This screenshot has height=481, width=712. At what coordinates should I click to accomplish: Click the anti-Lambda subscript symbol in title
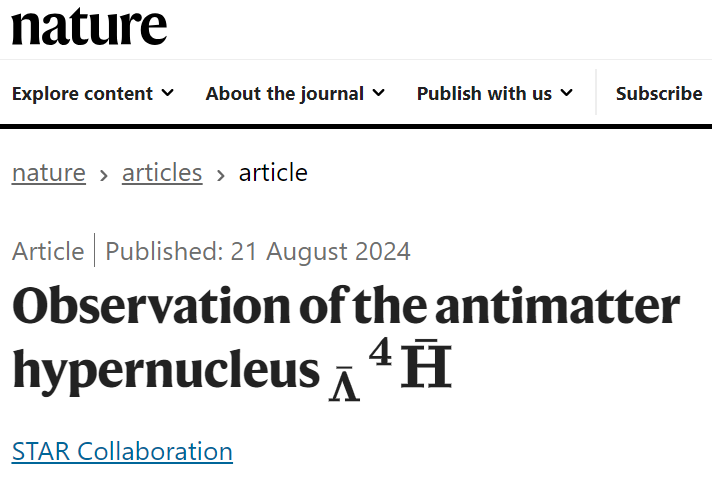click(x=343, y=384)
